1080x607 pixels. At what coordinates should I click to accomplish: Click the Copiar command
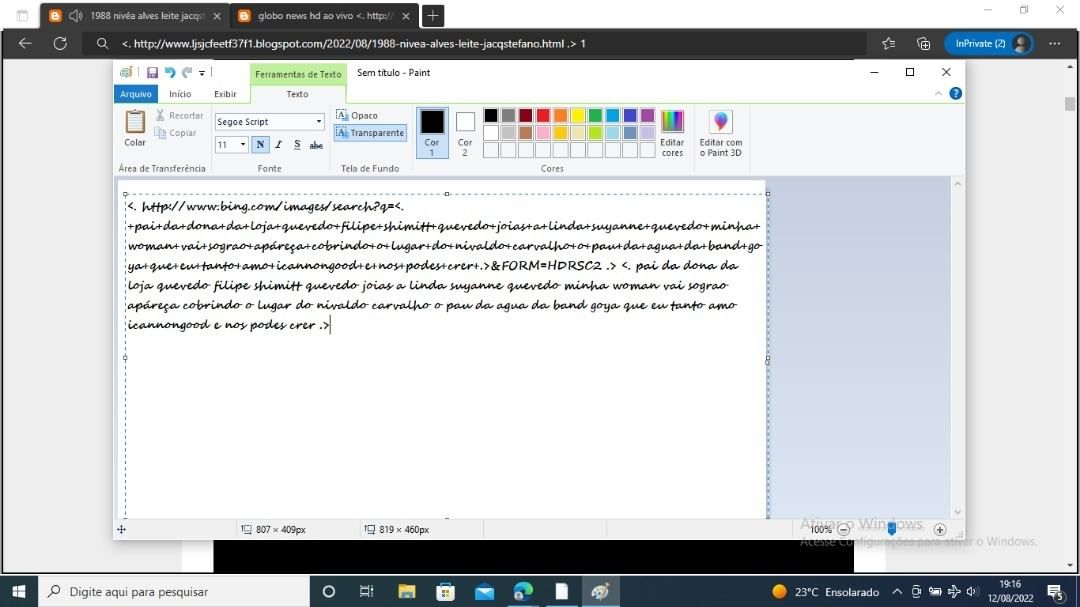[176, 133]
